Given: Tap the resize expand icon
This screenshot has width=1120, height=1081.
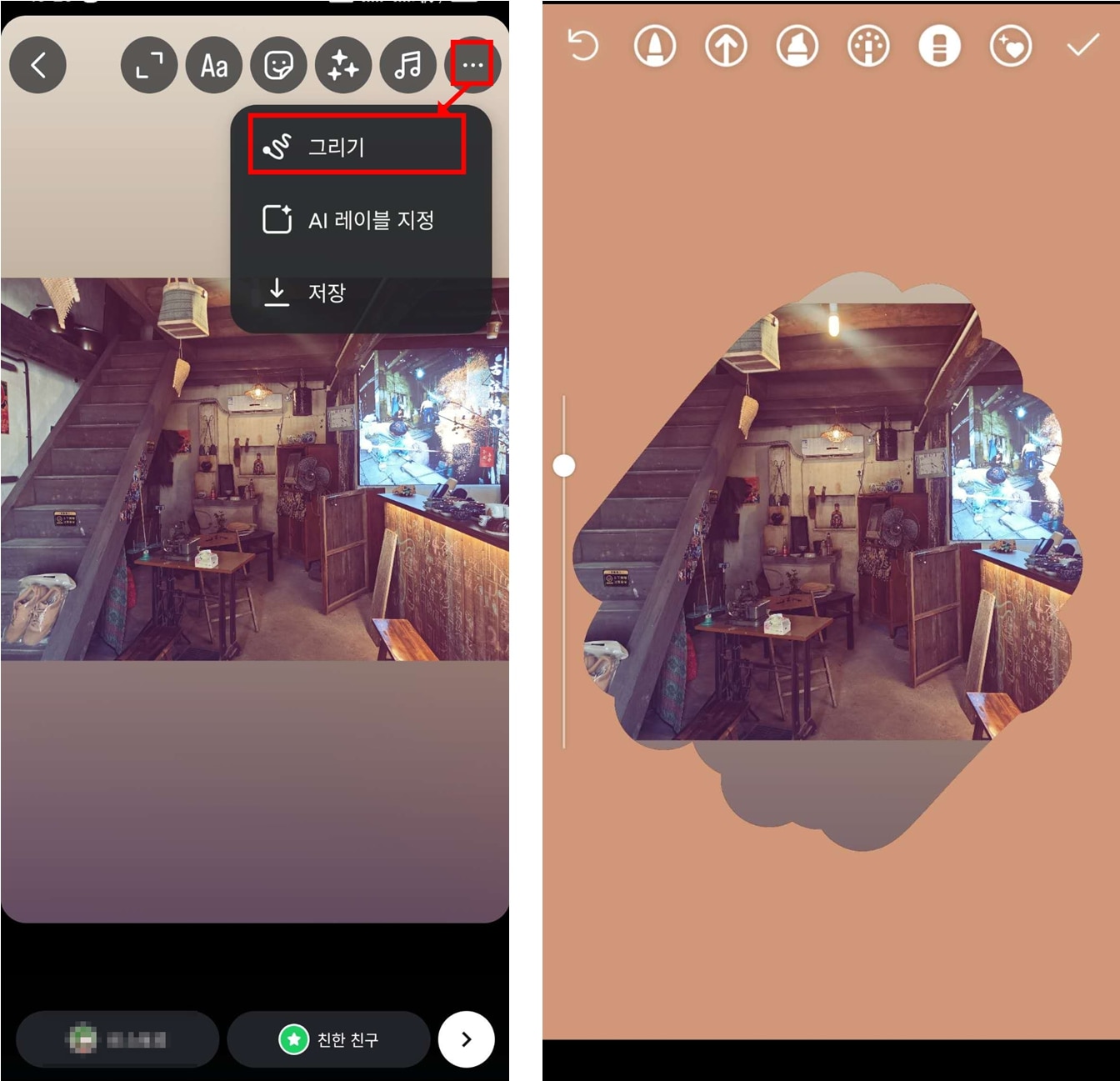Looking at the screenshot, I should (x=148, y=65).
